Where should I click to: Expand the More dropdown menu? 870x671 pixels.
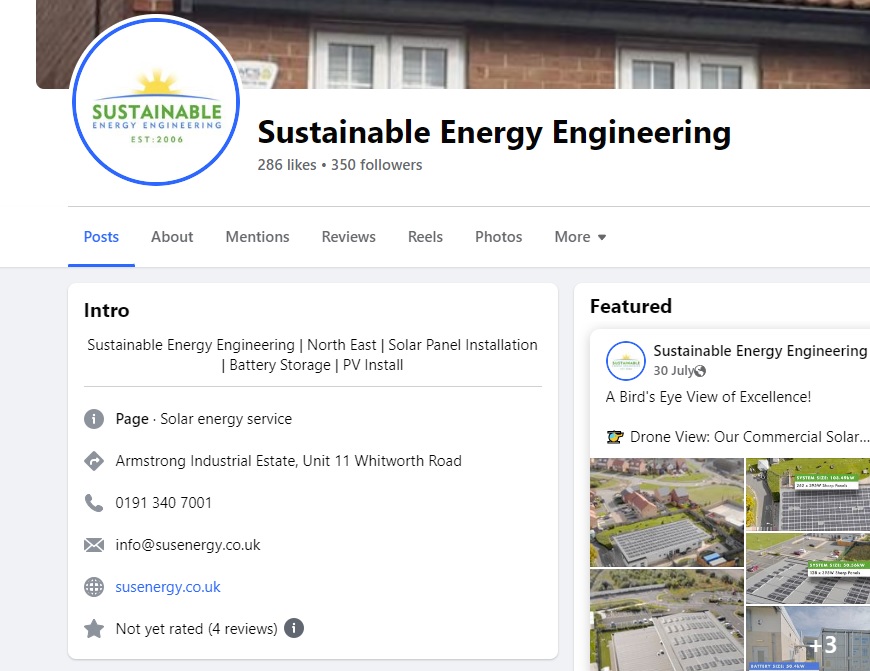click(580, 237)
